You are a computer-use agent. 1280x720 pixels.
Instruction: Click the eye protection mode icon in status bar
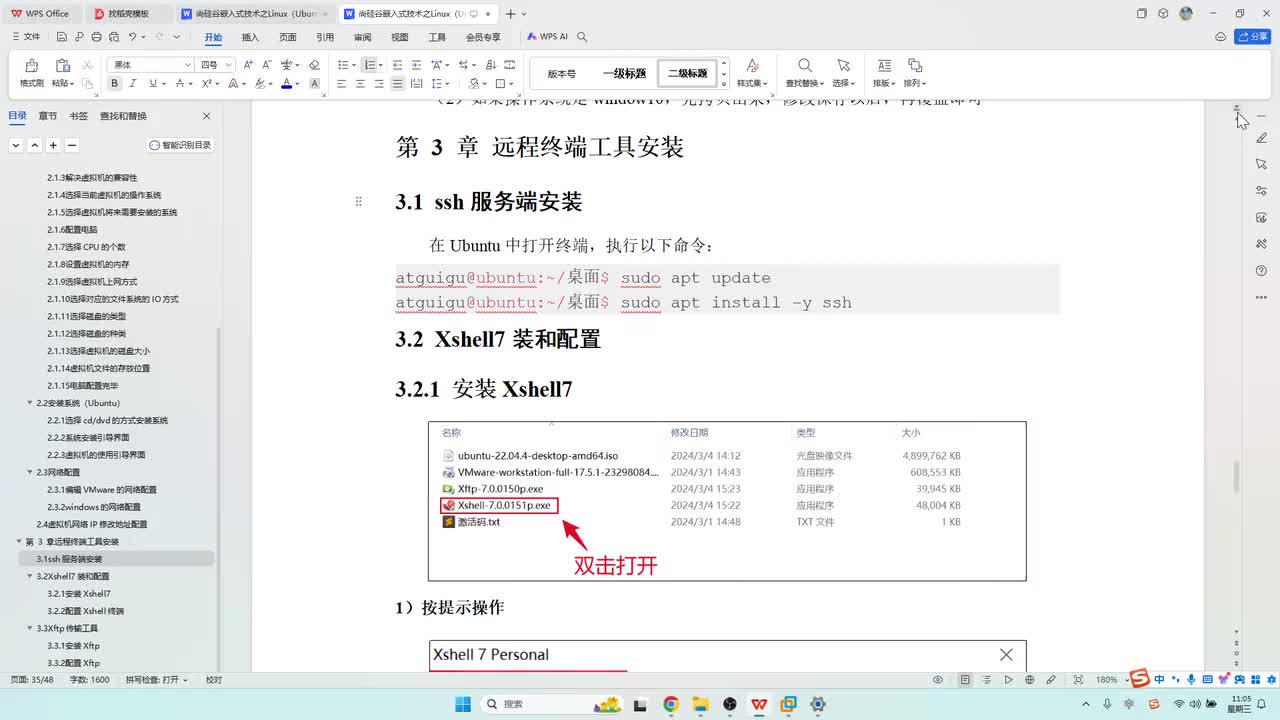point(938,680)
